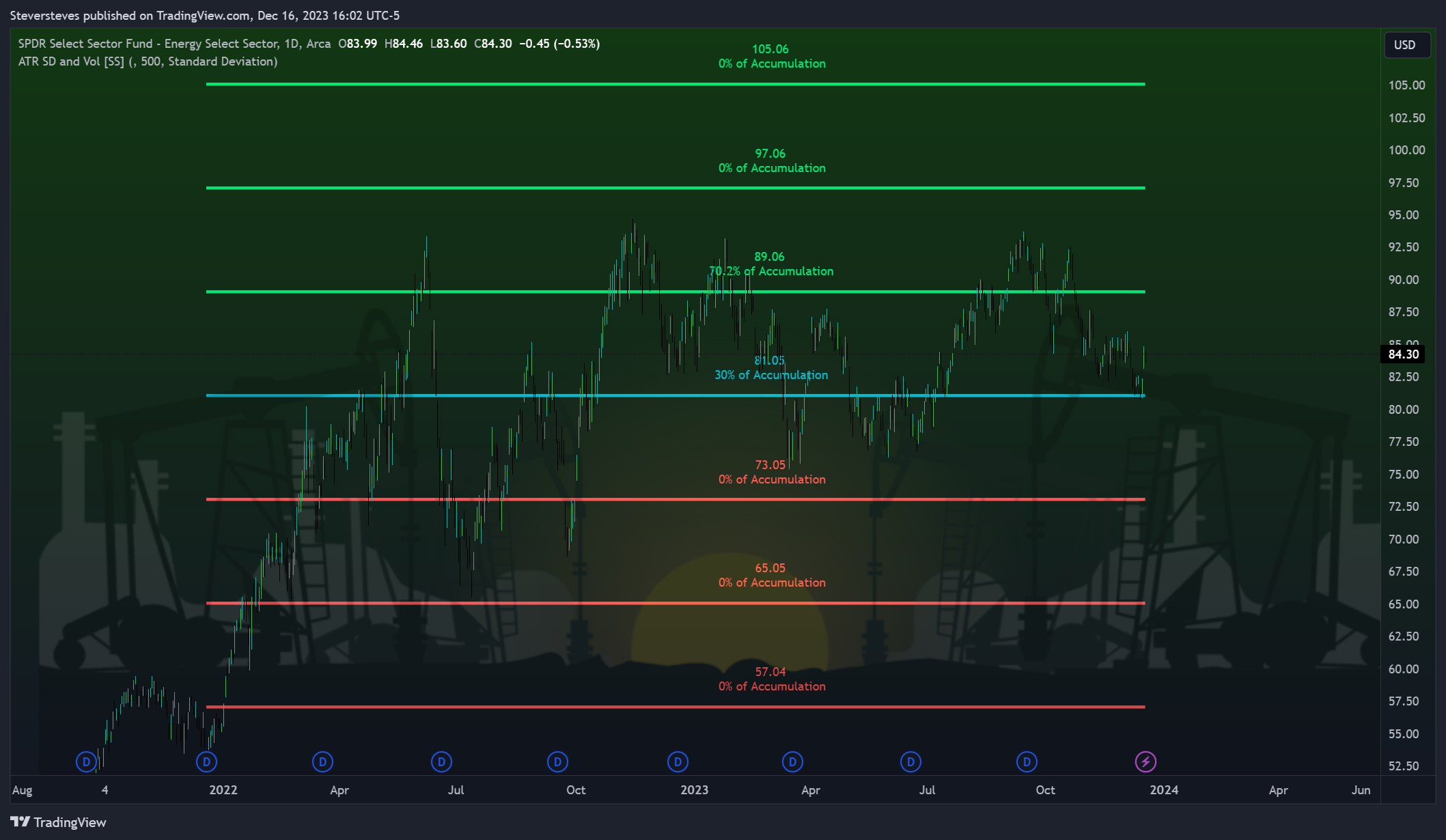Click the dividend marker left of 2022 label

coord(206,761)
